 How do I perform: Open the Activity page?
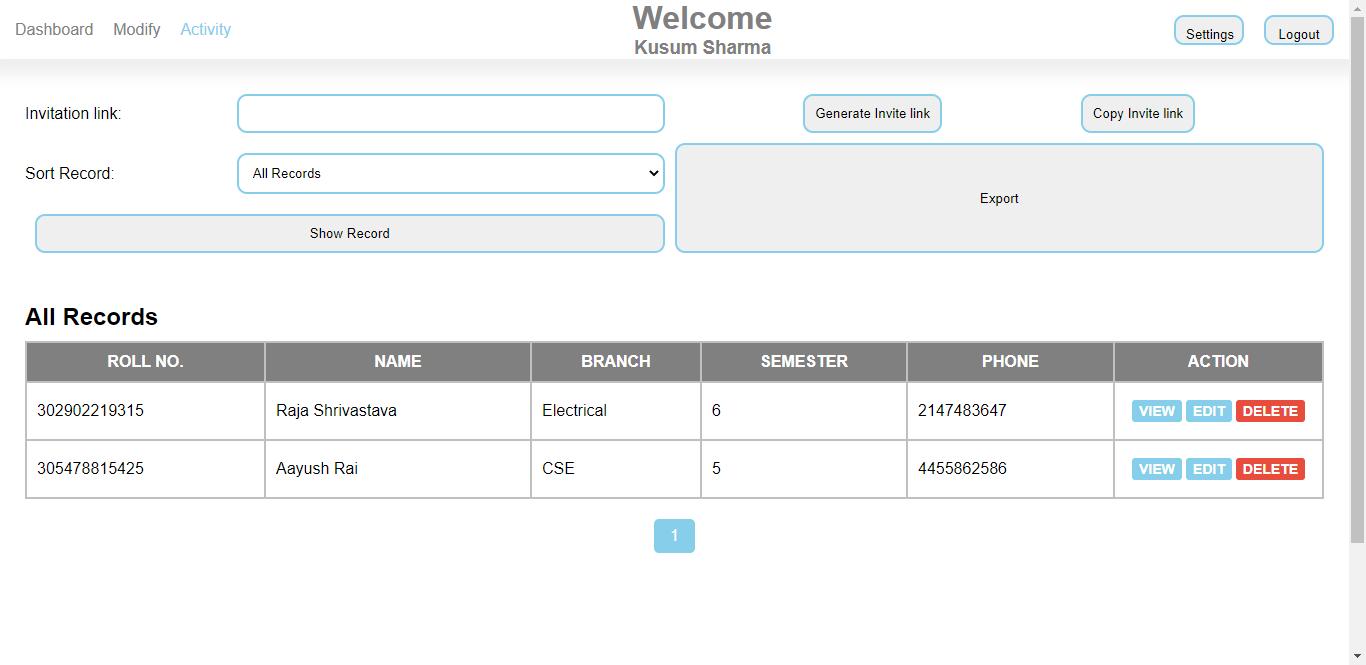click(x=205, y=29)
